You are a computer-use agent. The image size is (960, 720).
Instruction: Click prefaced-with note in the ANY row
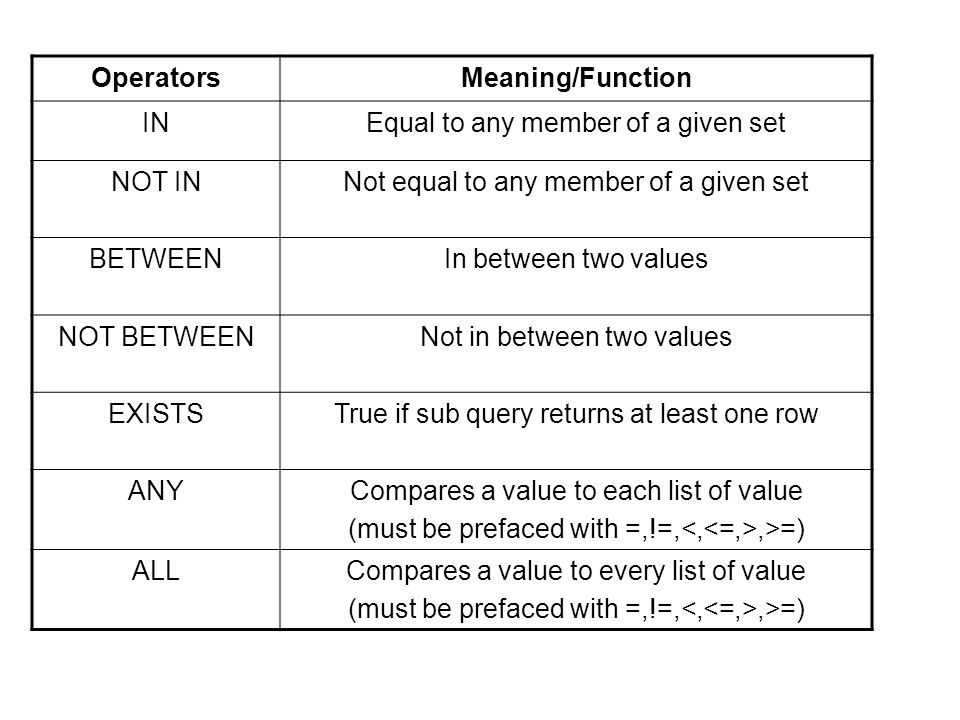(x=576, y=530)
